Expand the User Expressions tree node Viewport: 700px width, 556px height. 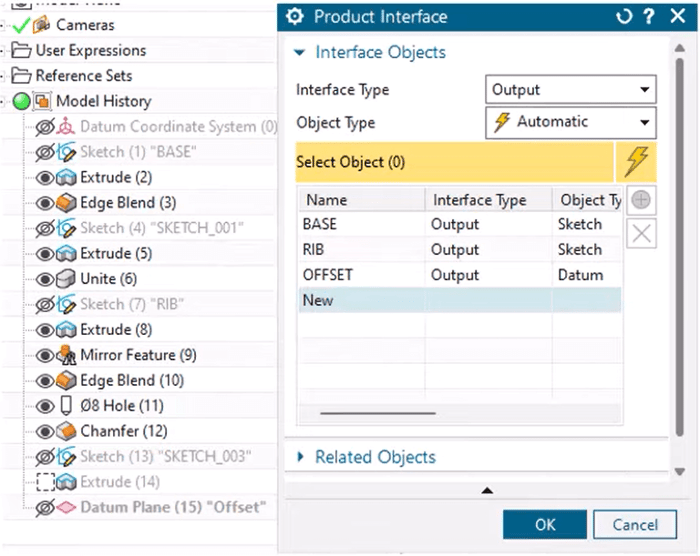point(2,51)
